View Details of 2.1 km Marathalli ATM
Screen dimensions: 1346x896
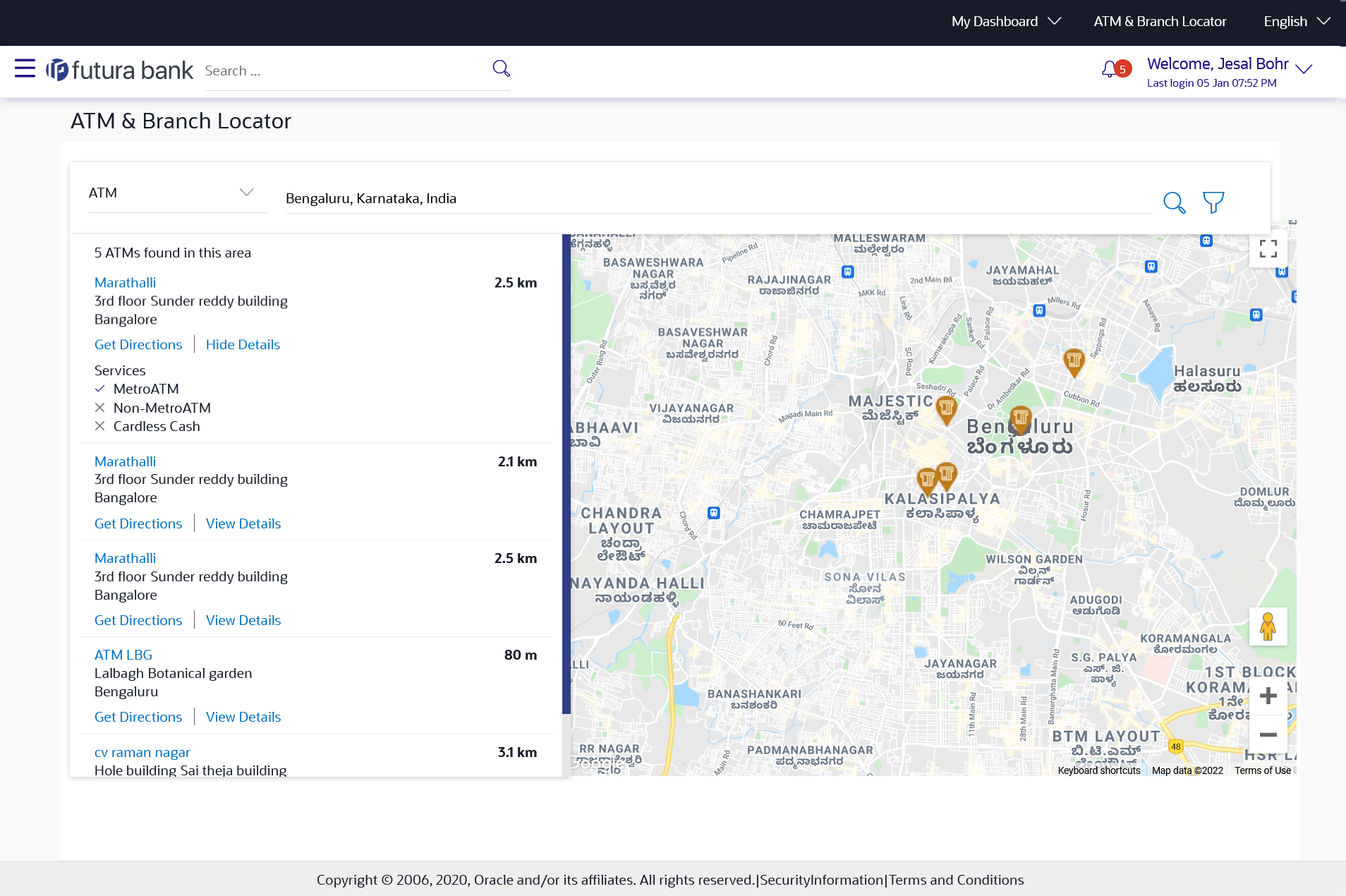(x=243, y=523)
